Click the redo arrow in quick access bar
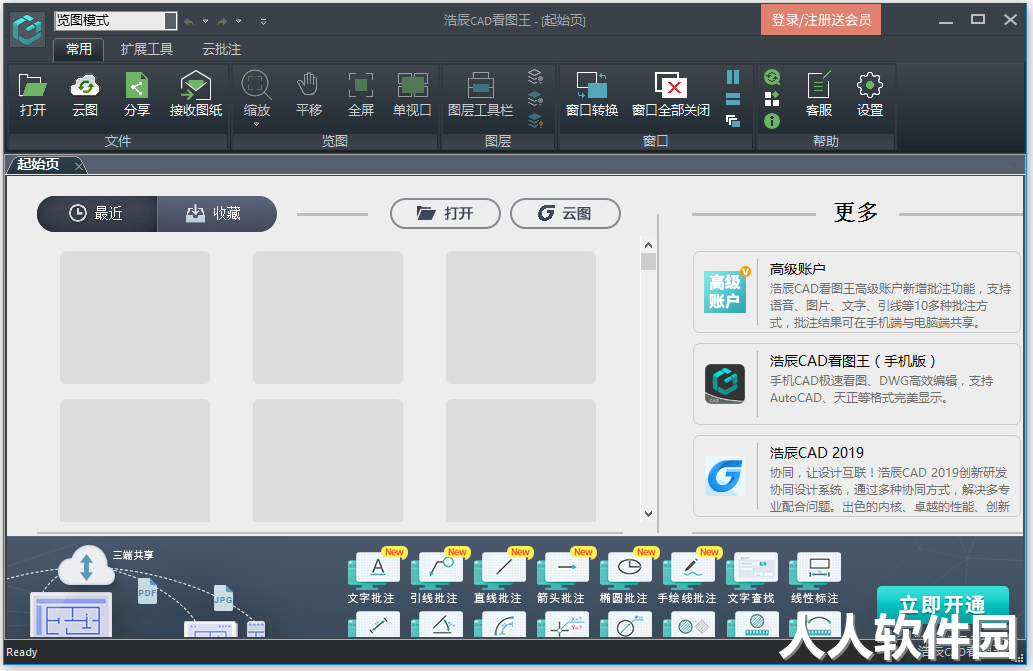The image size is (1033, 671). (222, 21)
